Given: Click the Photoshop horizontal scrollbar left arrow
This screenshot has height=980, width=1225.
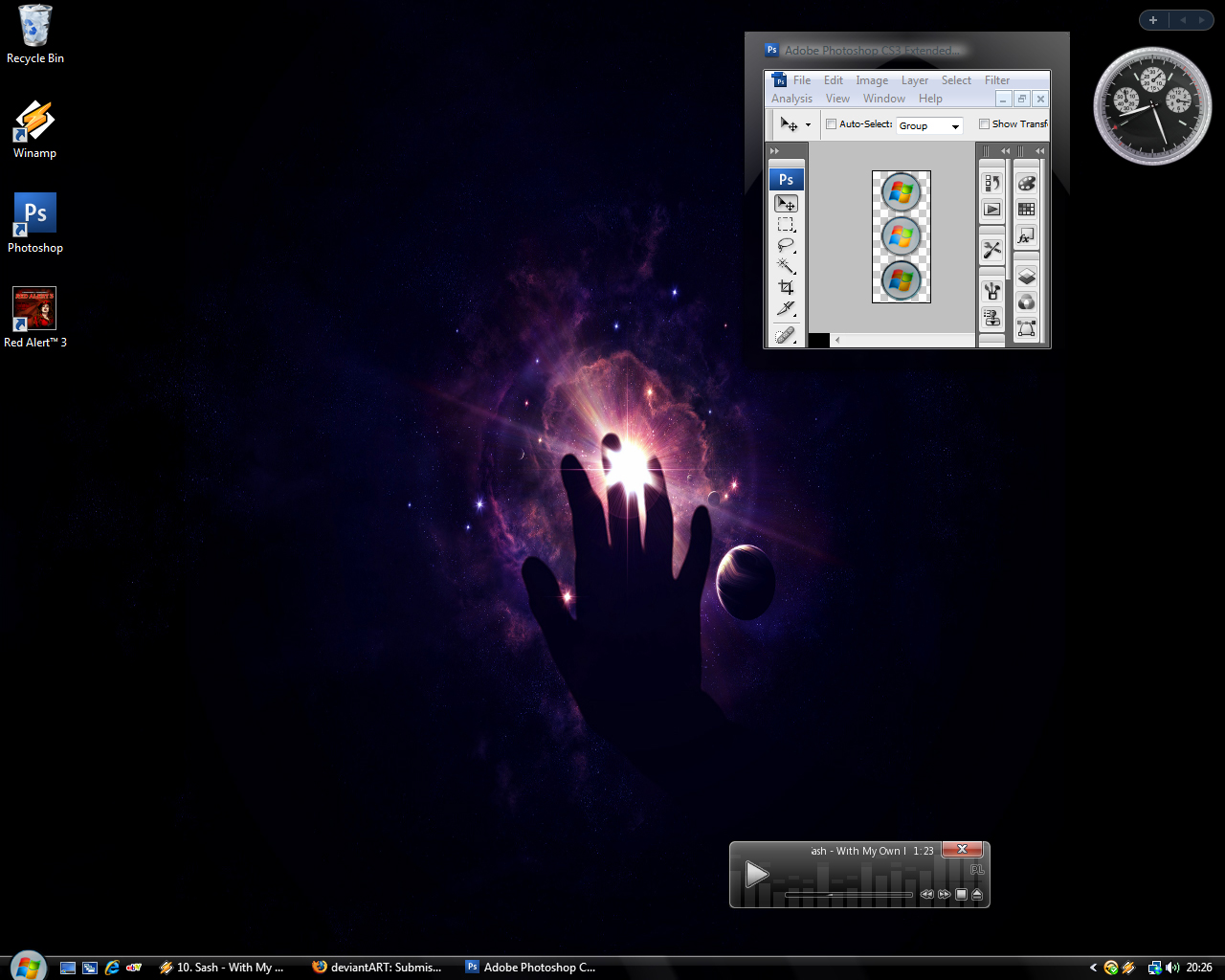Looking at the screenshot, I should click(x=838, y=340).
